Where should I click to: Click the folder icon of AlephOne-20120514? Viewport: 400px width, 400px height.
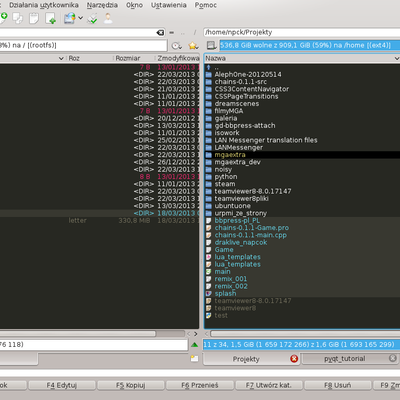(x=209, y=74)
